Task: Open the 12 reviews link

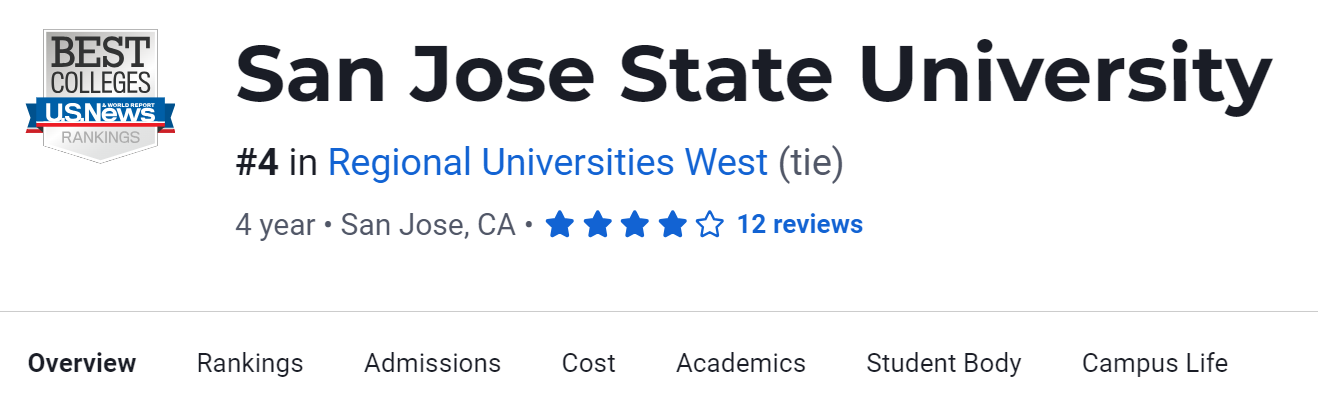Action: pos(799,225)
